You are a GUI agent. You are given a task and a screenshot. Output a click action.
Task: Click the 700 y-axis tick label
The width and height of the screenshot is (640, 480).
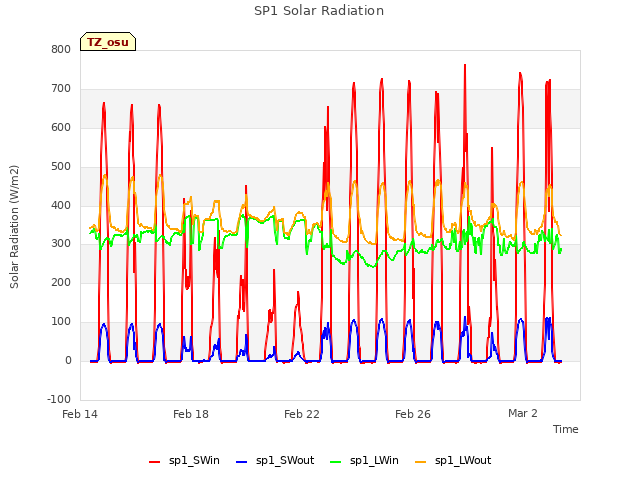(61, 89)
